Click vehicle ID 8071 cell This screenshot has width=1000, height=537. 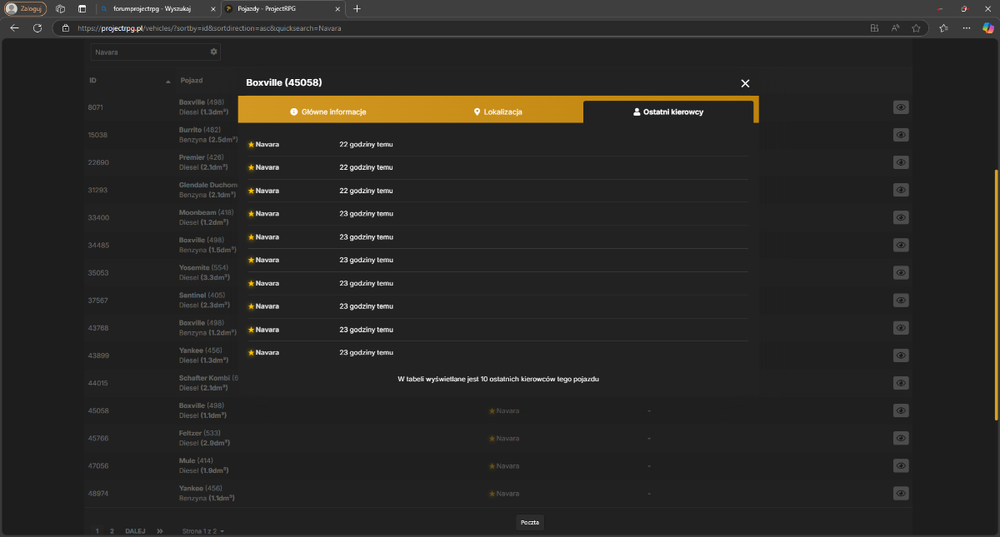click(95, 107)
